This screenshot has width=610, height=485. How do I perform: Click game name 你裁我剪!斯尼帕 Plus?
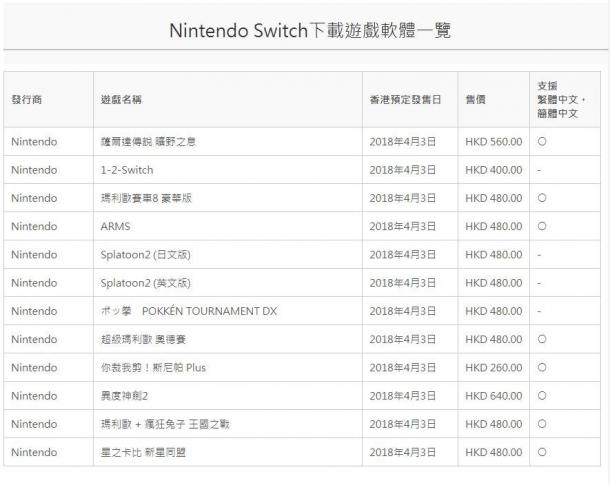pyautogui.click(x=153, y=368)
